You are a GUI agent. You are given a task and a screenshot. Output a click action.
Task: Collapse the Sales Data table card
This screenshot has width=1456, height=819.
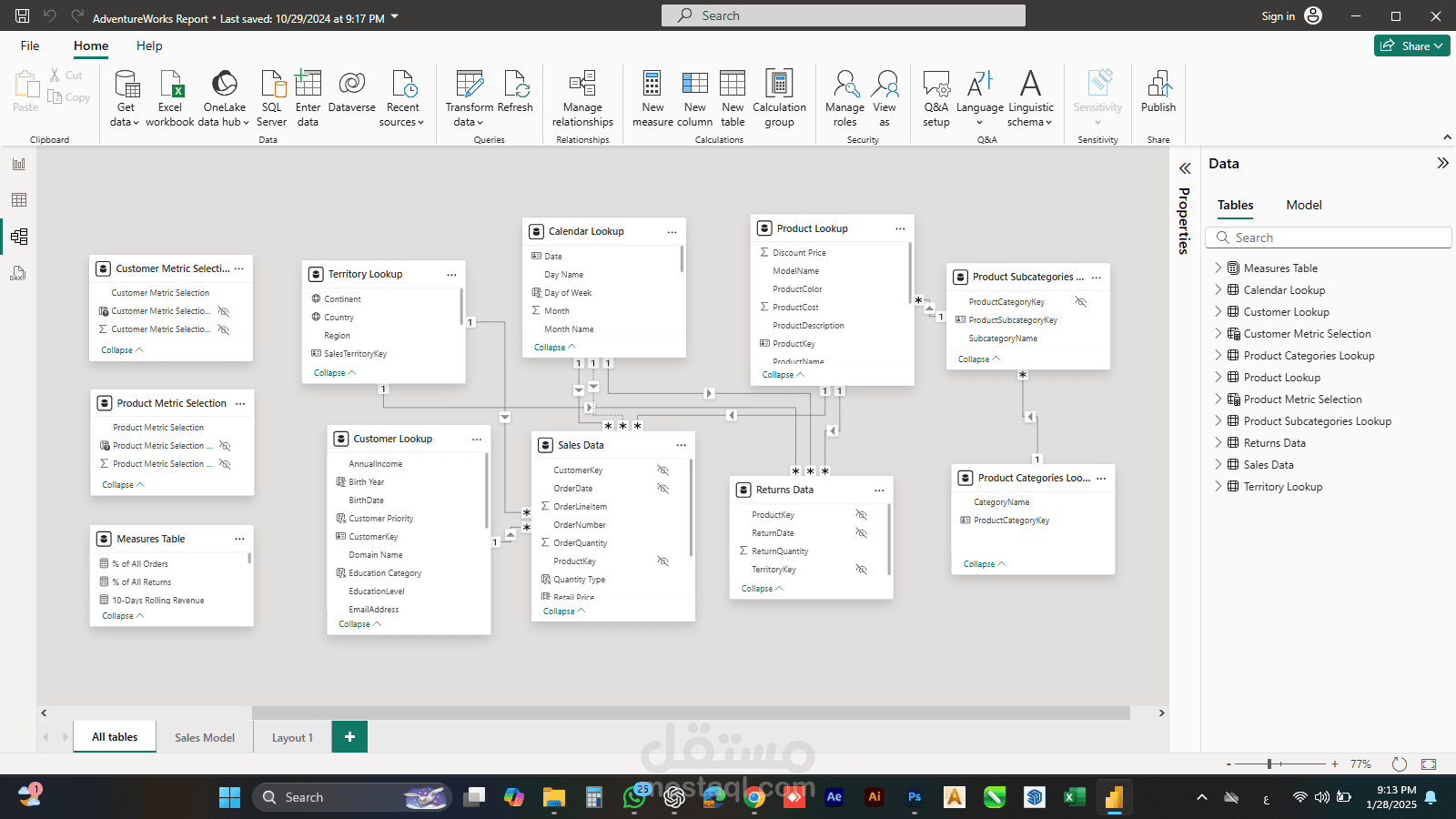tap(564, 612)
